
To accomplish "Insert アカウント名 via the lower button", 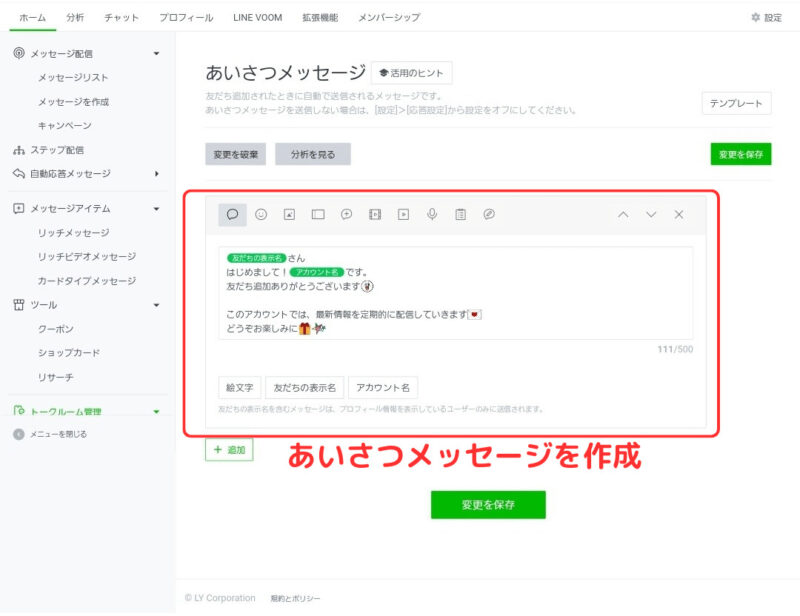I will [383, 387].
